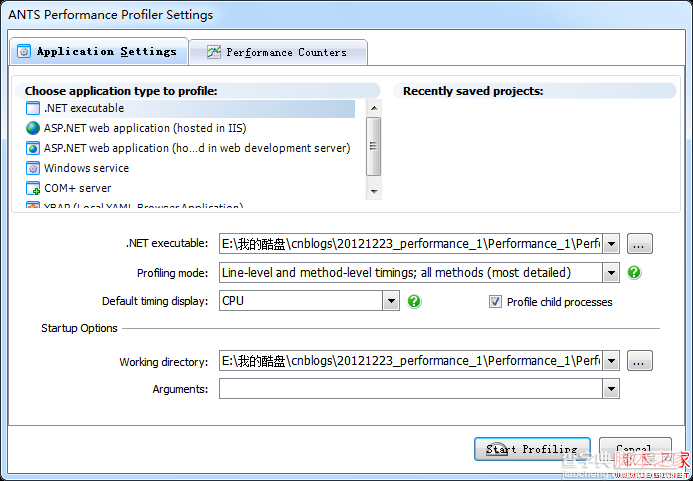Open help for Default timing display

click(414, 302)
